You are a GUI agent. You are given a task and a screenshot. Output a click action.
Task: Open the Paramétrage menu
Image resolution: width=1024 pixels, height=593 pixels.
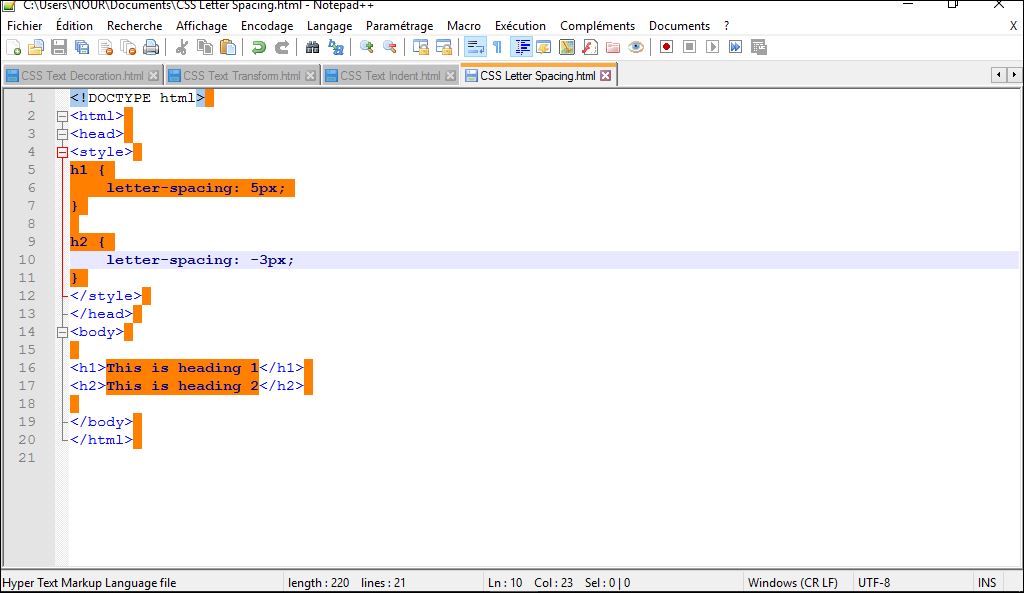point(400,25)
